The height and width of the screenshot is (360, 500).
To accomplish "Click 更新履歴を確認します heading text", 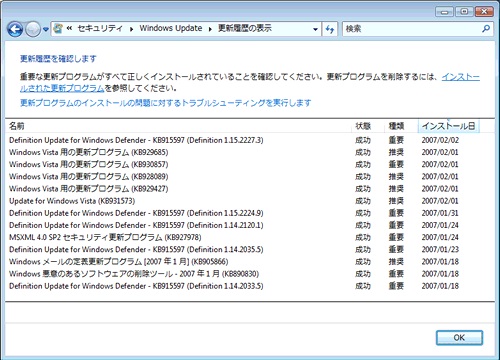I will pos(58,59).
